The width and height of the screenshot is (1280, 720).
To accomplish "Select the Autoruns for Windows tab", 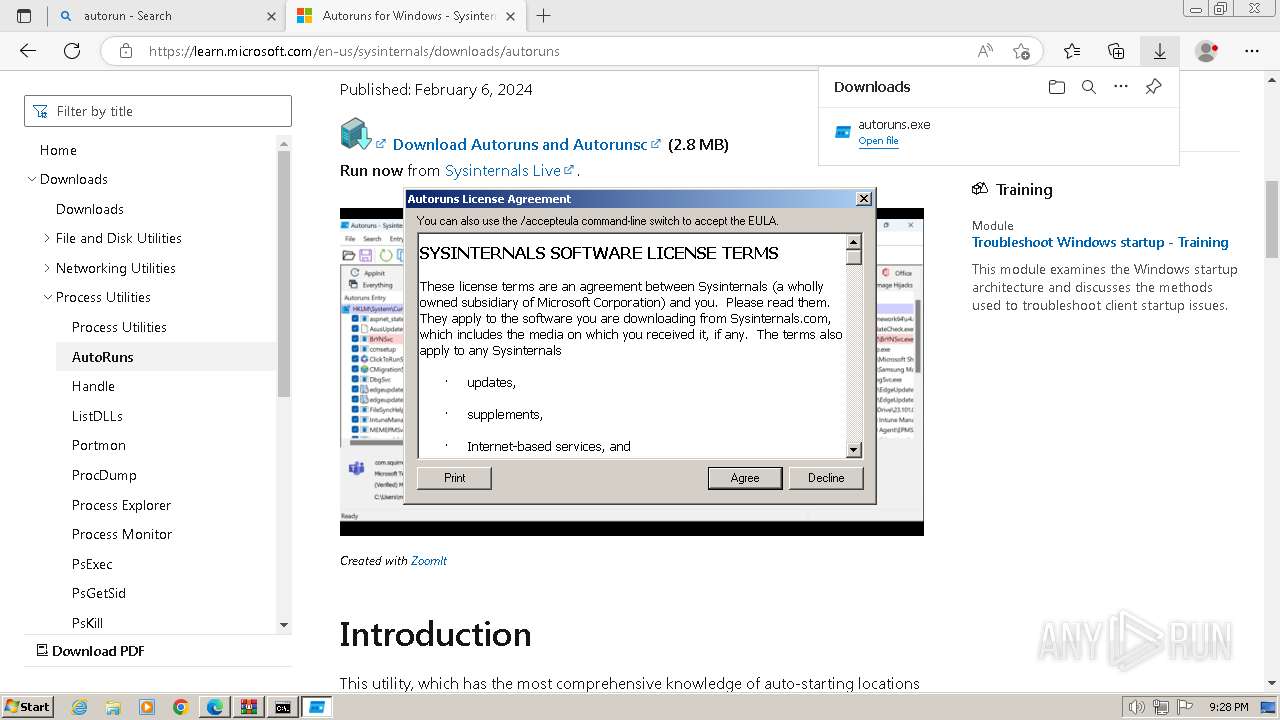I will click(x=407, y=16).
